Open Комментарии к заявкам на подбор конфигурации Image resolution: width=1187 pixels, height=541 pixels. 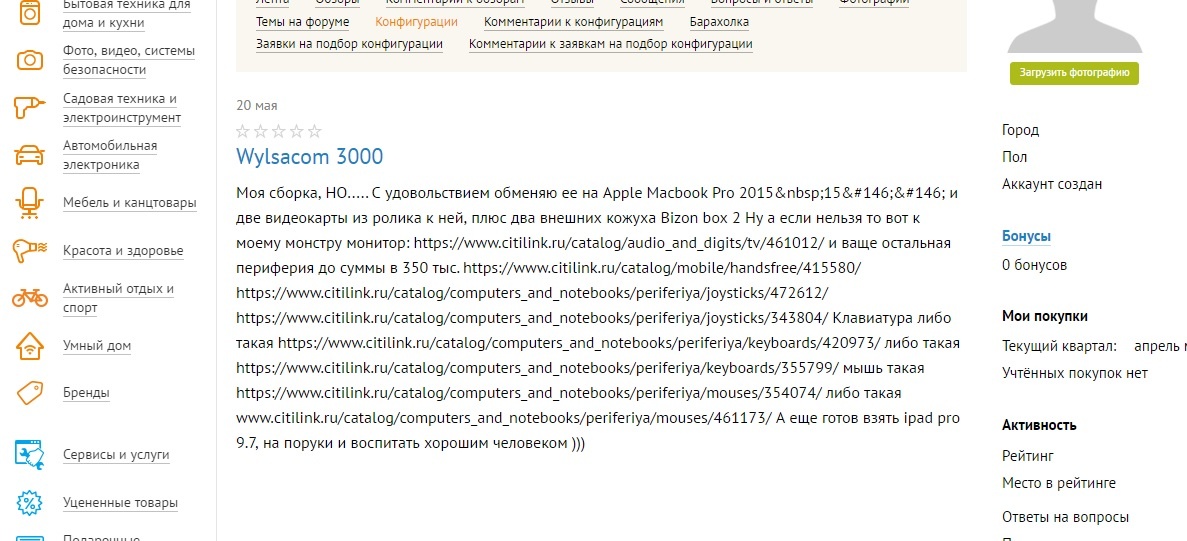tap(611, 44)
